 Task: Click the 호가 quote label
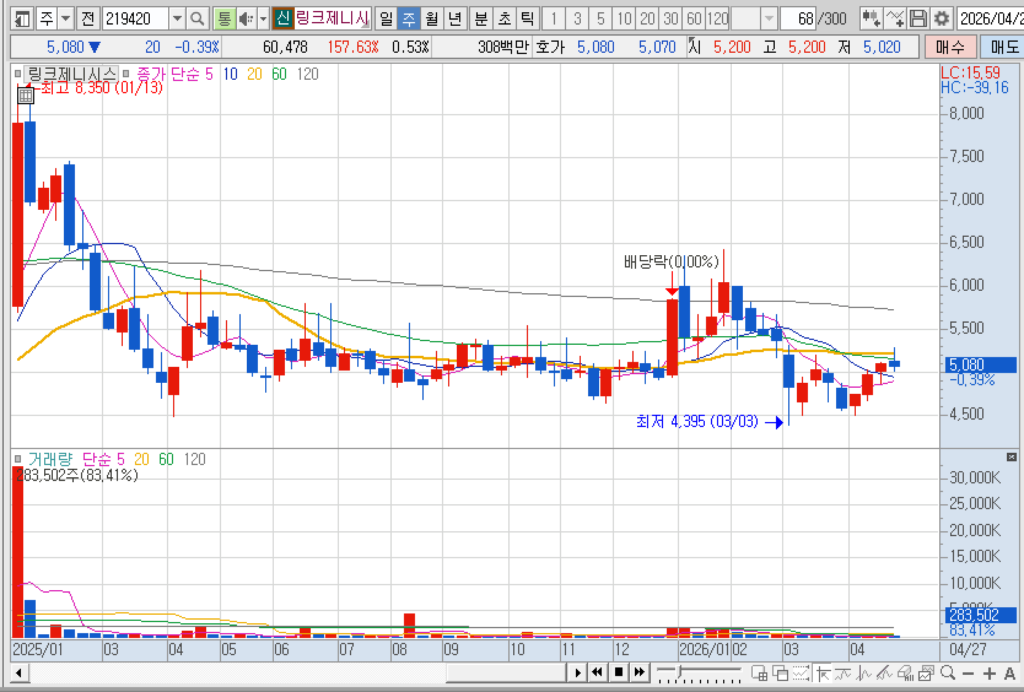point(550,47)
